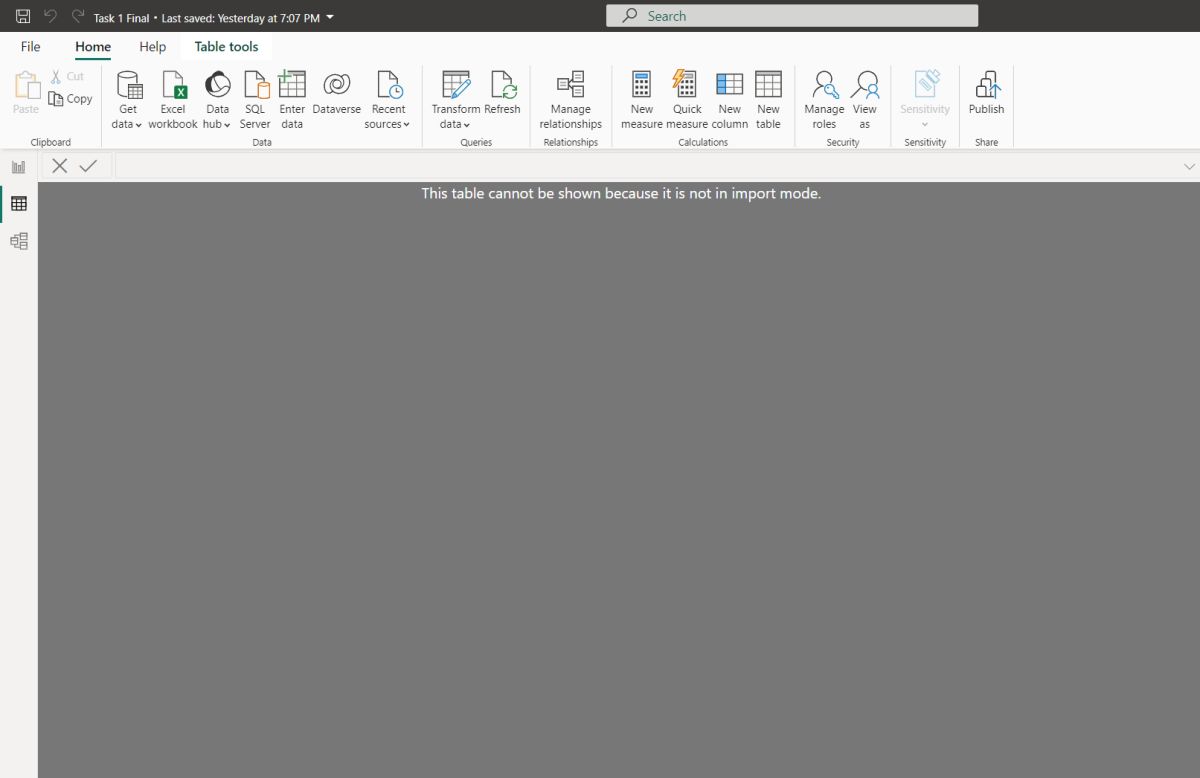1200x778 pixels.
Task: Expand the Recent sources dropdown
Action: point(388,100)
